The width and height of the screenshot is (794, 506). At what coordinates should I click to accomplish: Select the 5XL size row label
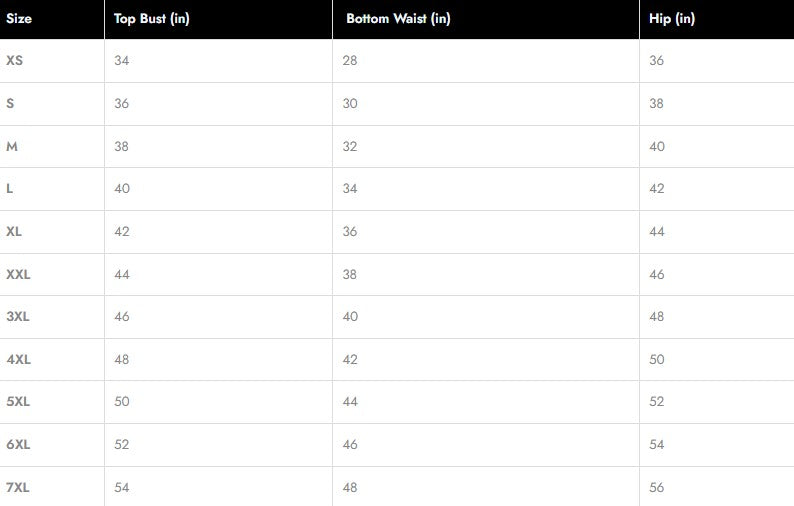(18, 401)
